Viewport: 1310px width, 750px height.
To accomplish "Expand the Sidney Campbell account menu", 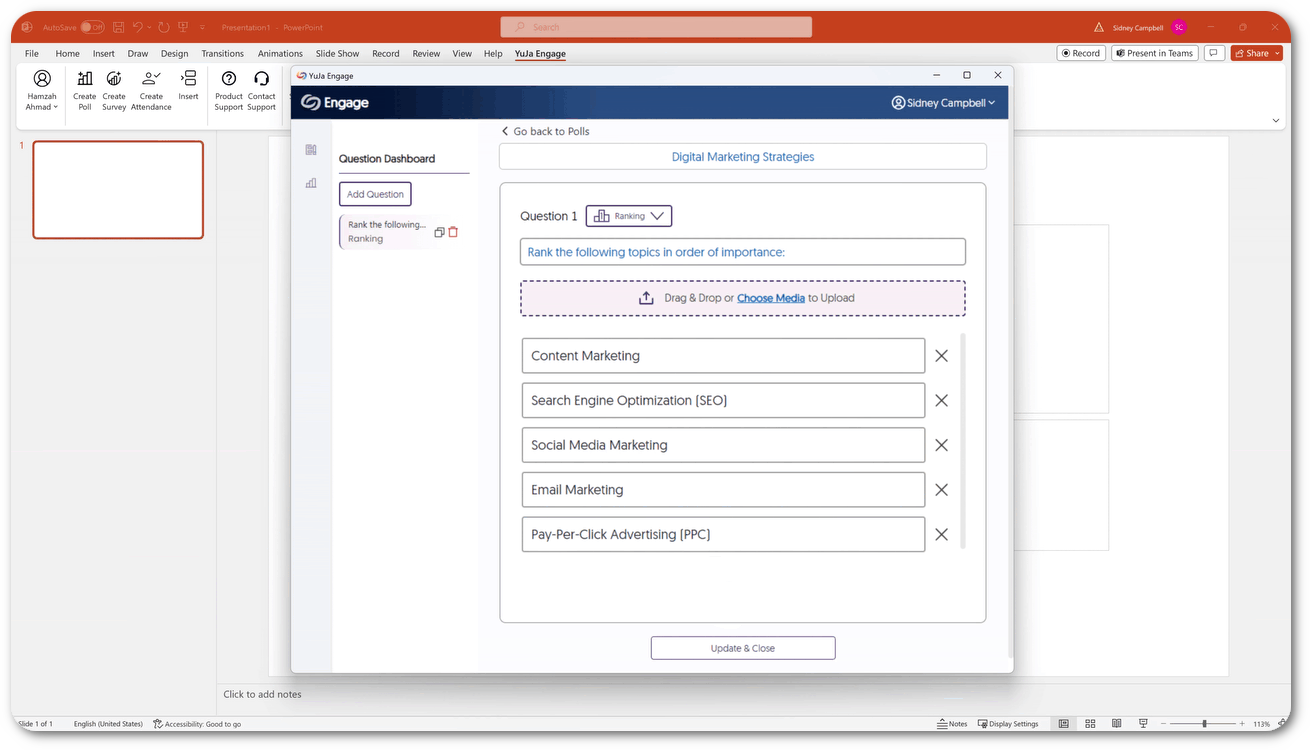I will point(943,102).
